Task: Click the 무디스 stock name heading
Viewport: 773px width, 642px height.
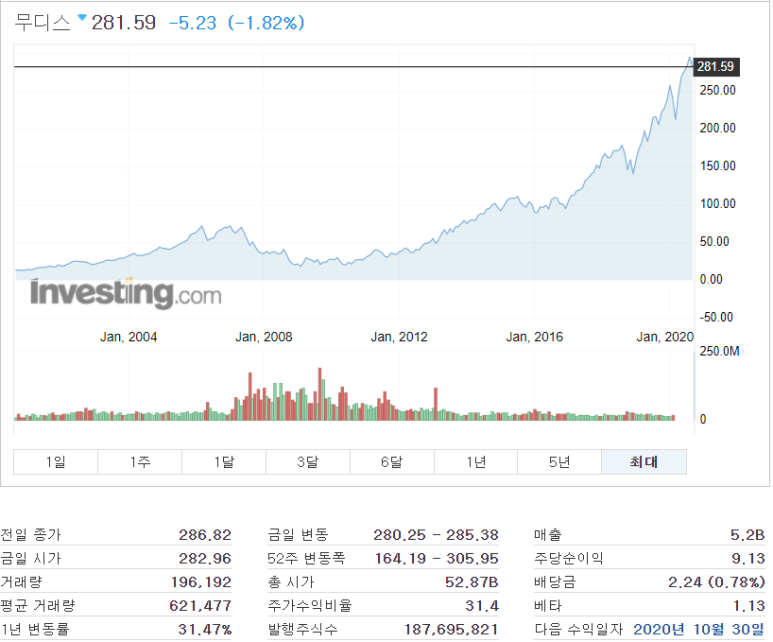Action: 42,23
